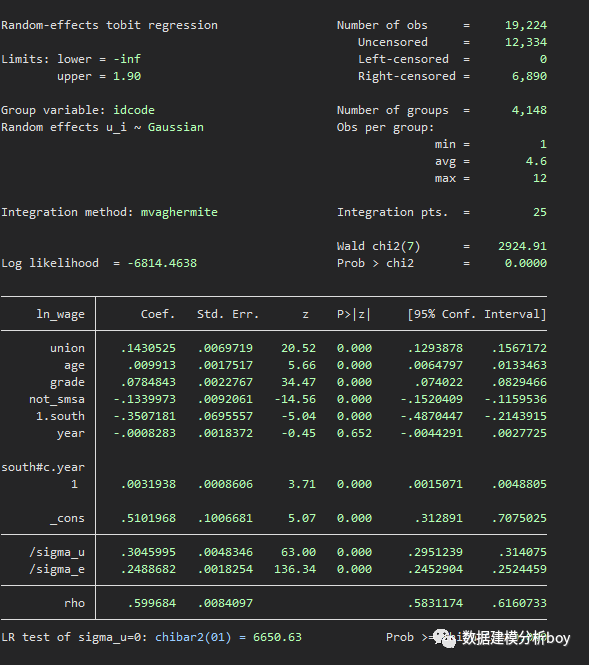This screenshot has height=665, width=589.
Task: Select the Number of obs value 19,224
Action: 526,25
